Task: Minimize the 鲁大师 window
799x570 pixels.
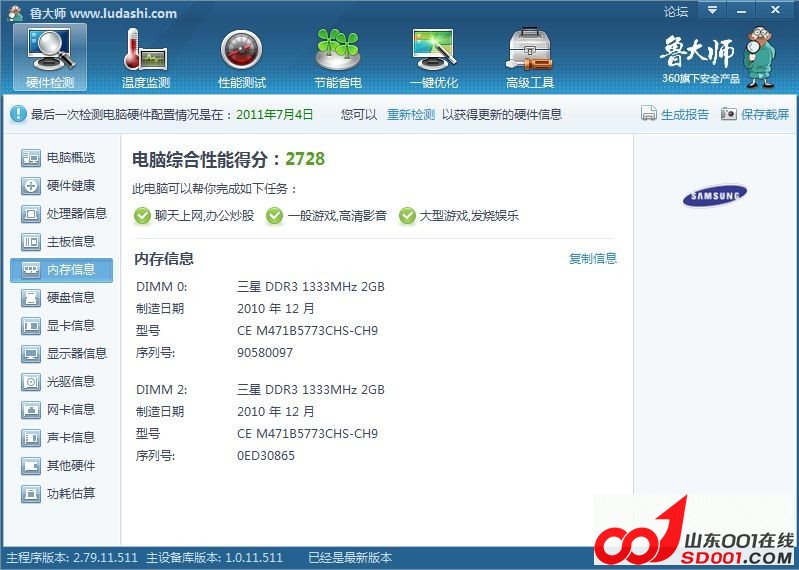Action: click(741, 10)
